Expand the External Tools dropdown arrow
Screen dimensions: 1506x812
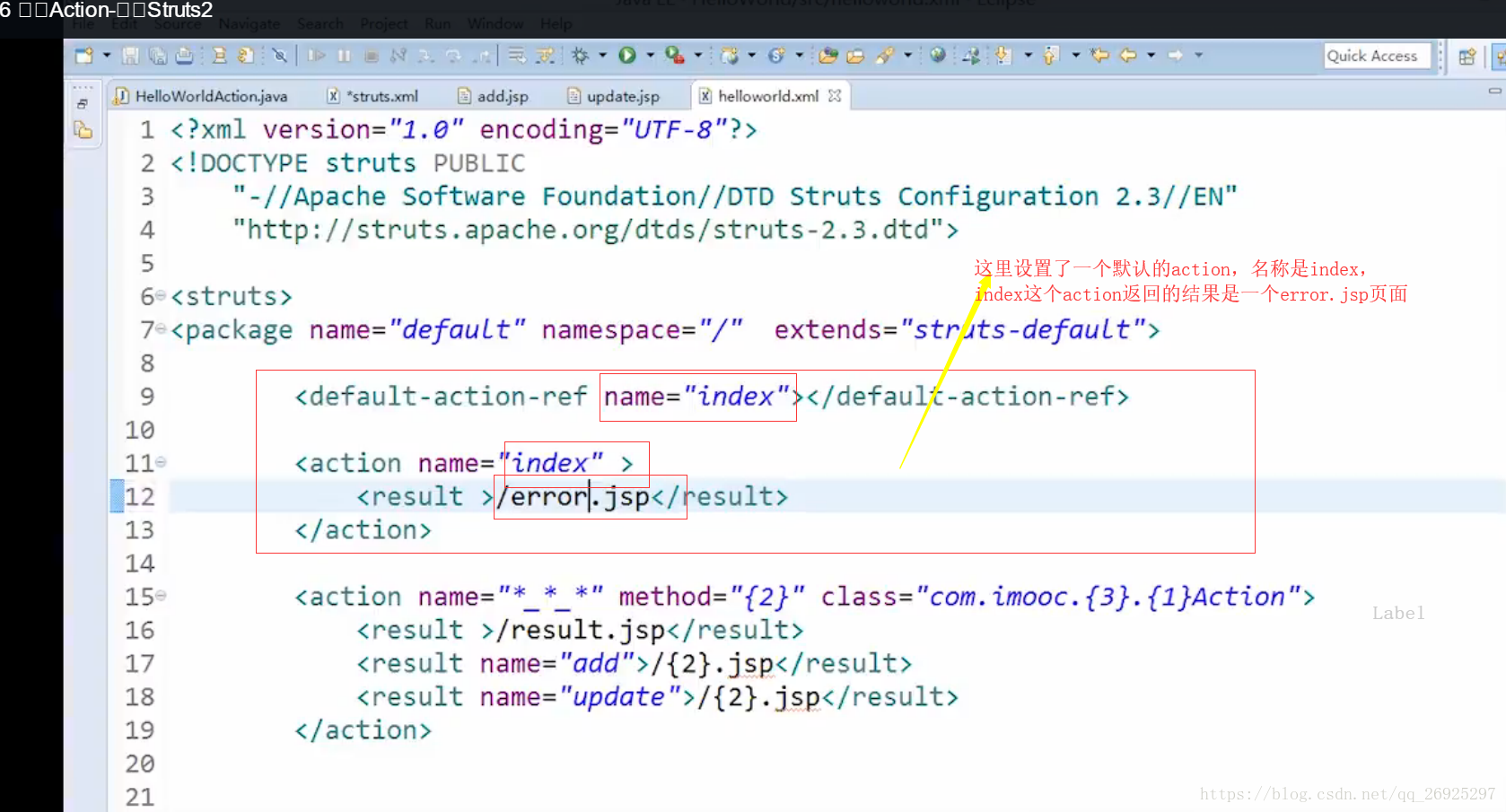point(698,56)
